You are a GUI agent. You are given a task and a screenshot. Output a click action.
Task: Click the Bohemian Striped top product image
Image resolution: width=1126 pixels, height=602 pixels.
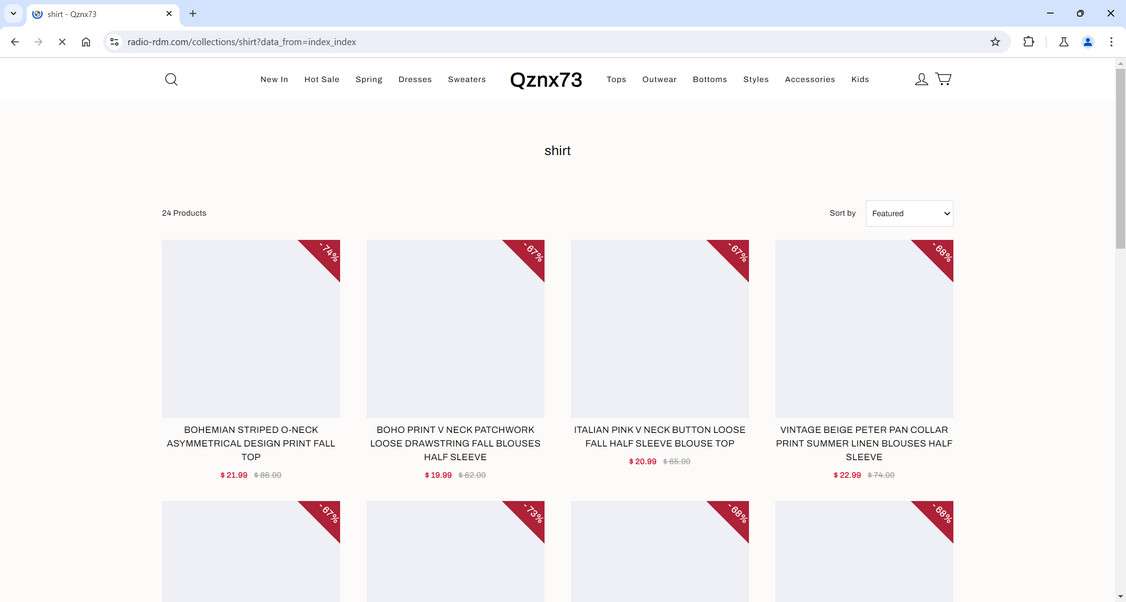pyautogui.click(x=251, y=329)
